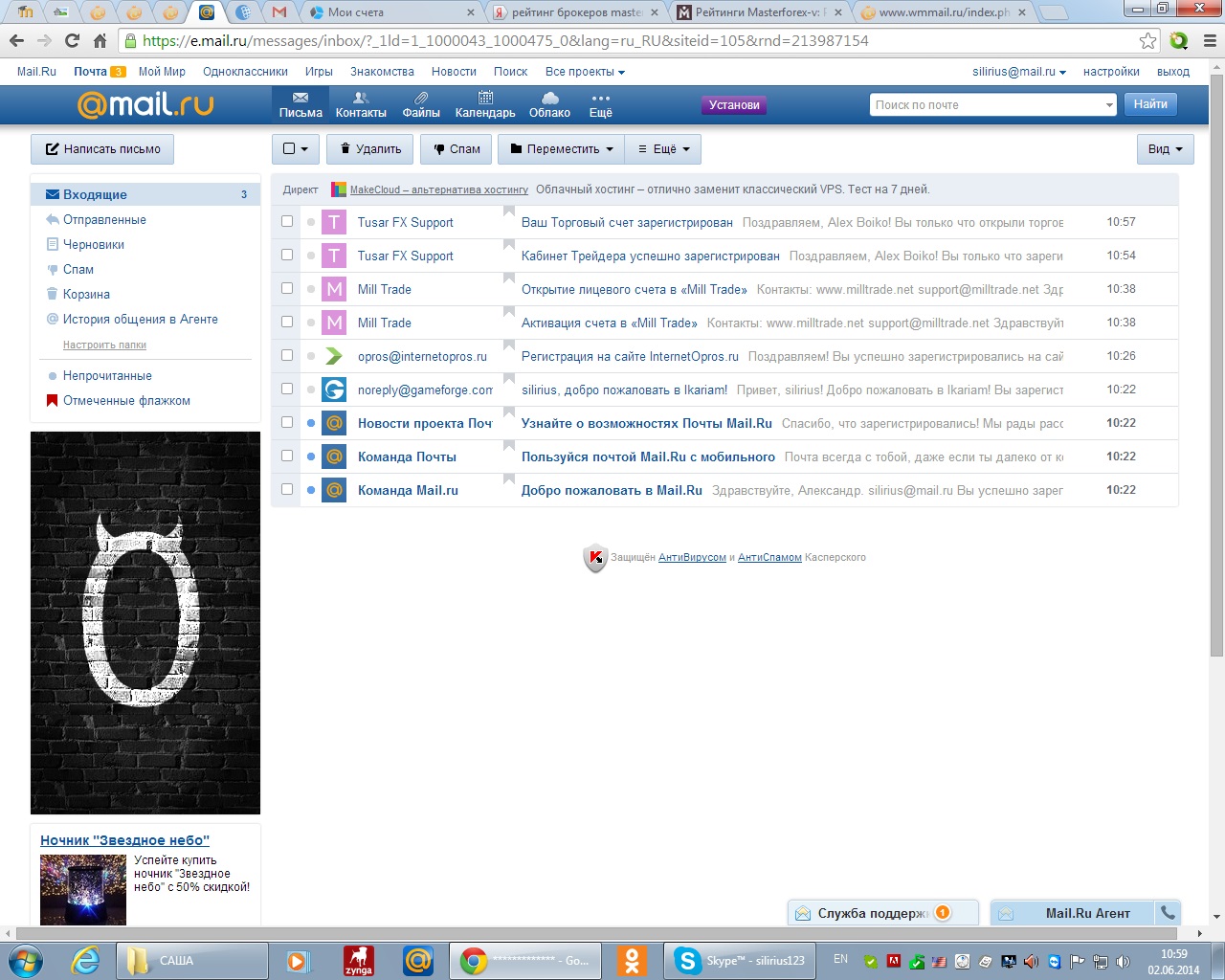Open the Skype taskbar window
This screenshot has width=1225, height=980.
[x=739, y=960]
